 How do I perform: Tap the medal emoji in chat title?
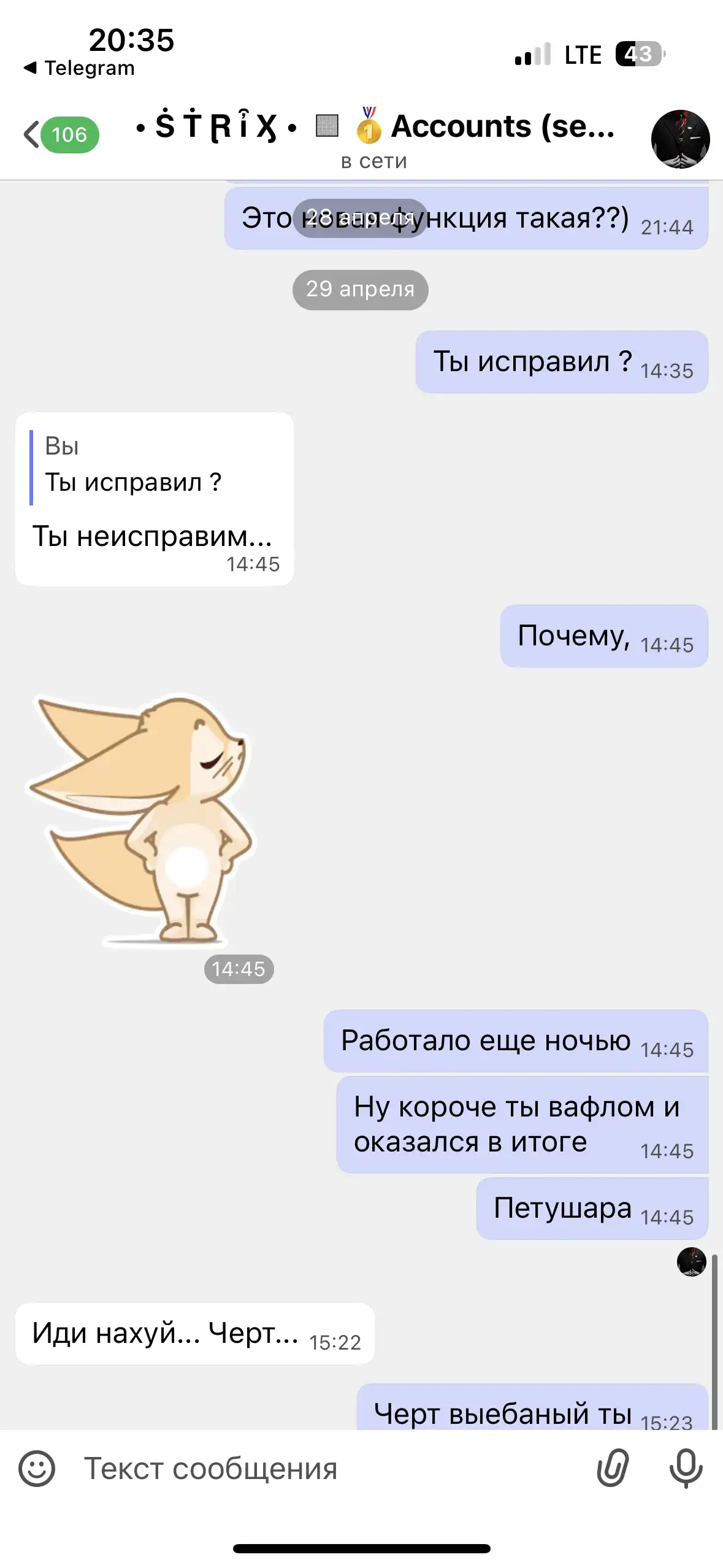(x=369, y=126)
